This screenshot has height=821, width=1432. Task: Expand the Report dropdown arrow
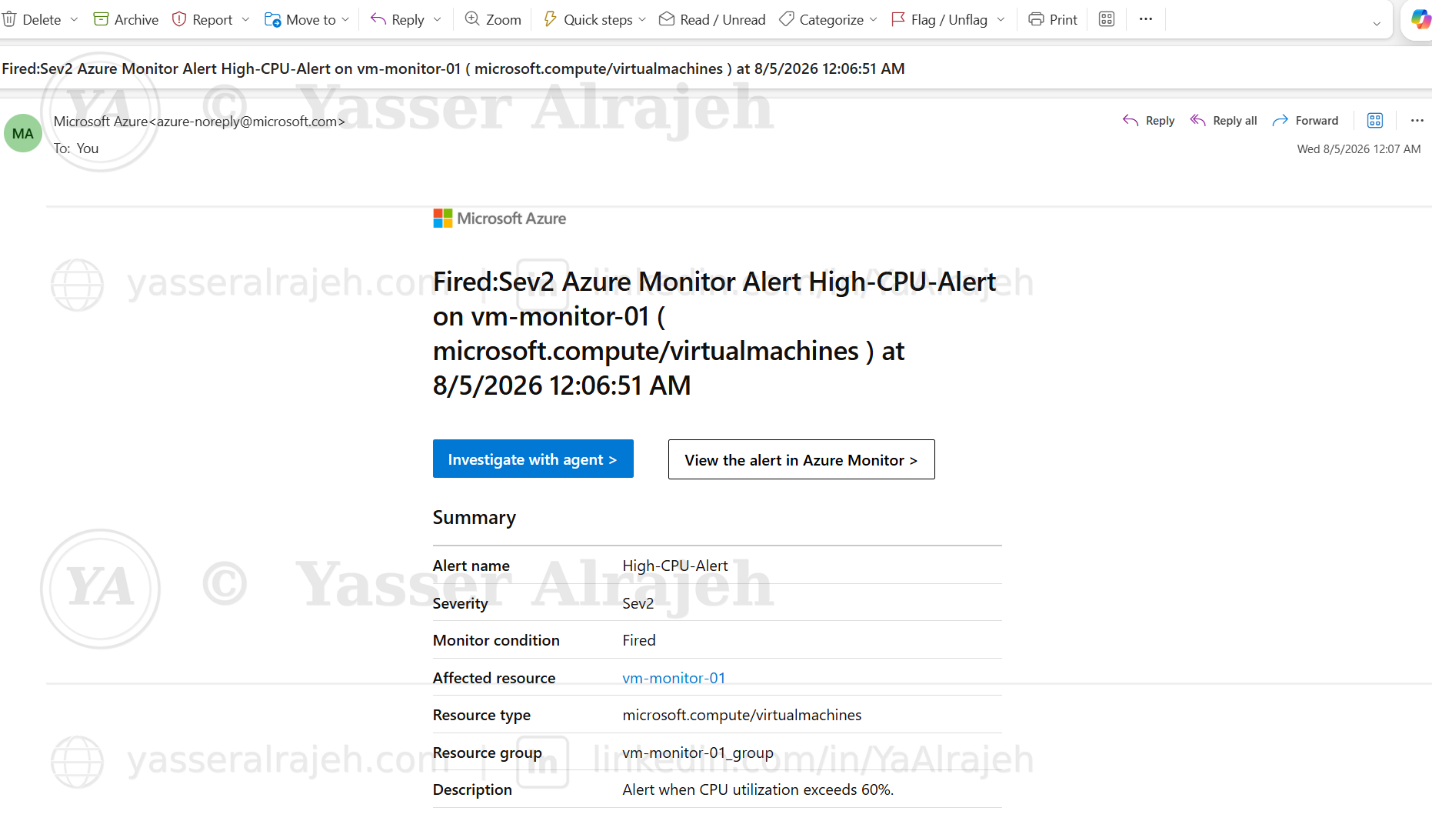click(246, 20)
